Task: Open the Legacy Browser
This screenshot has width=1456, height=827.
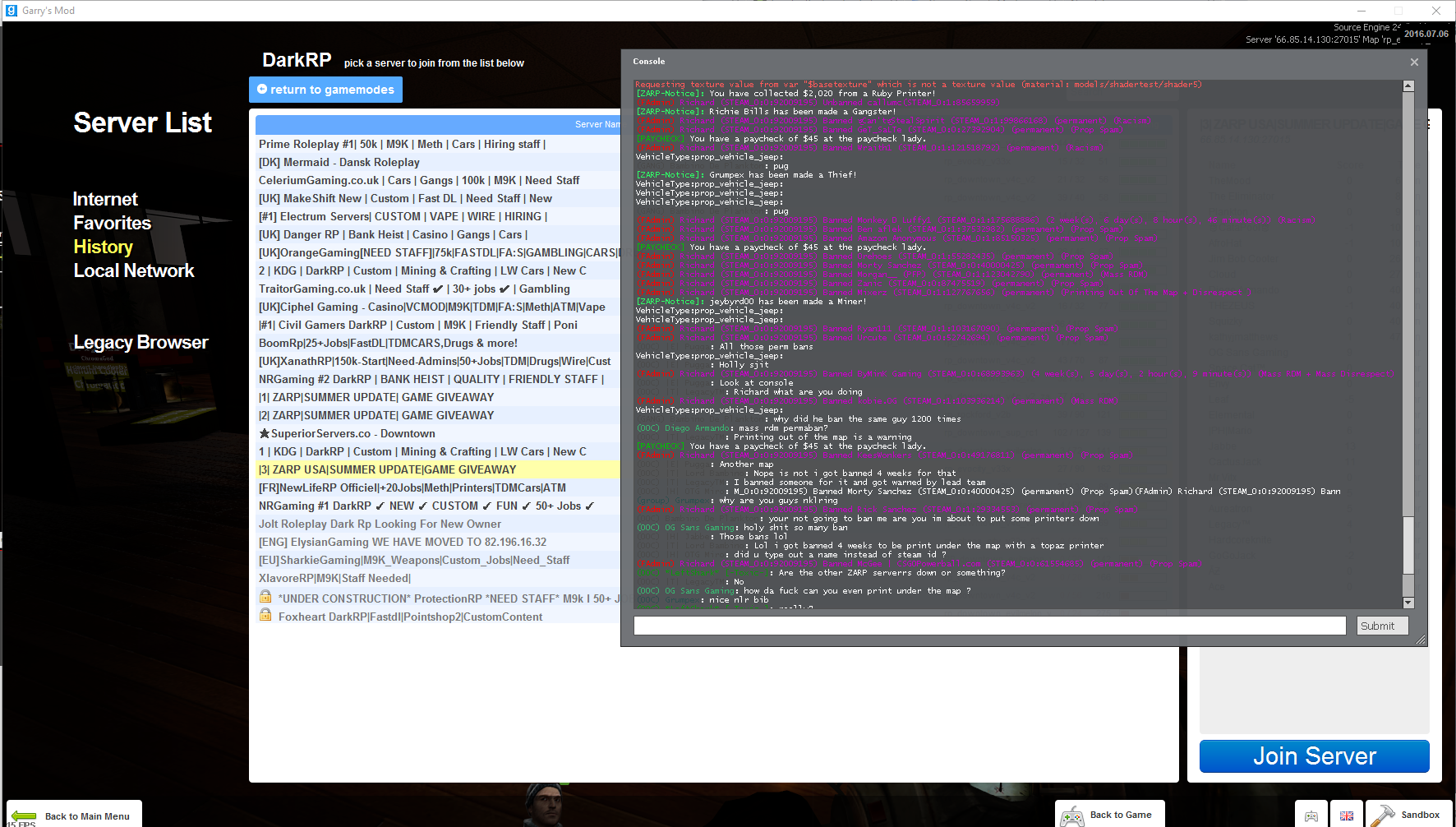Action: (x=141, y=342)
